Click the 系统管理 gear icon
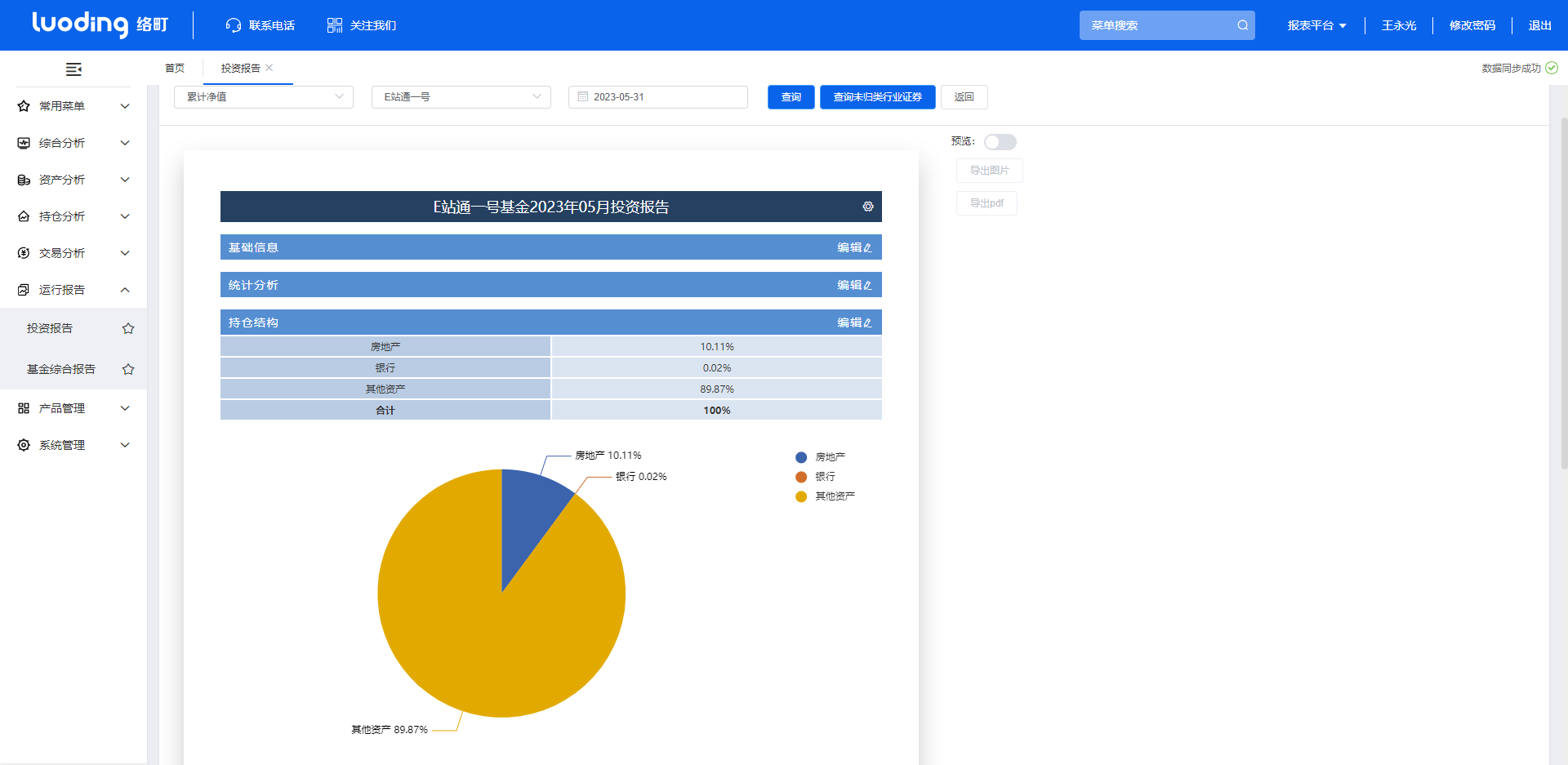 (24, 445)
